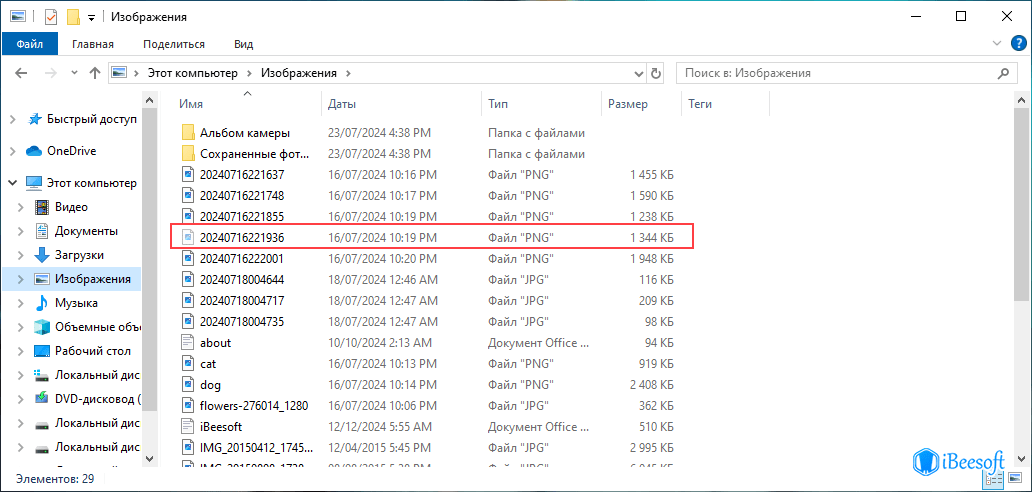Viewport: 1032px width, 492px height.
Task: Open address bar history dropdown
Action: point(637,73)
